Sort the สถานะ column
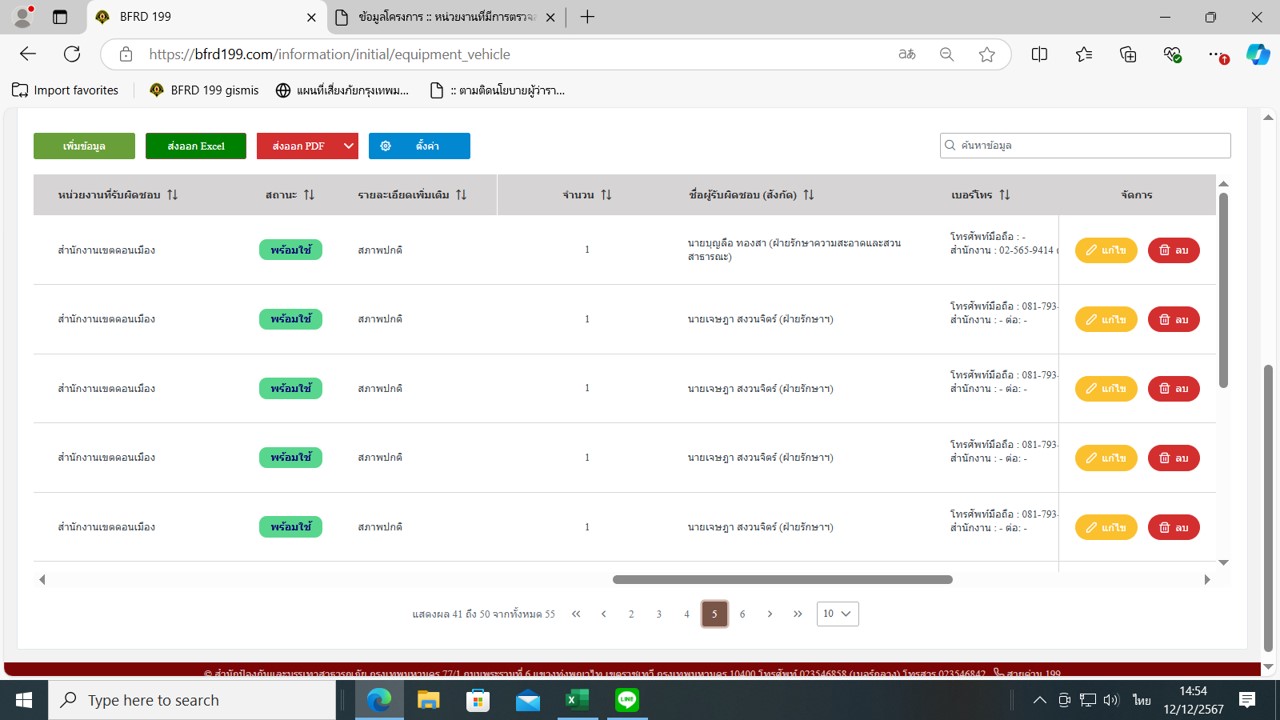Image resolution: width=1280 pixels, height=720 pixels. [x=309, y=195]
